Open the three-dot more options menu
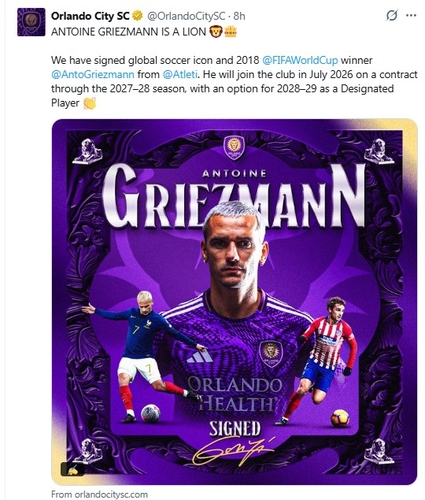The width and height of the screenshot is (425, 500). coord(411,15)
